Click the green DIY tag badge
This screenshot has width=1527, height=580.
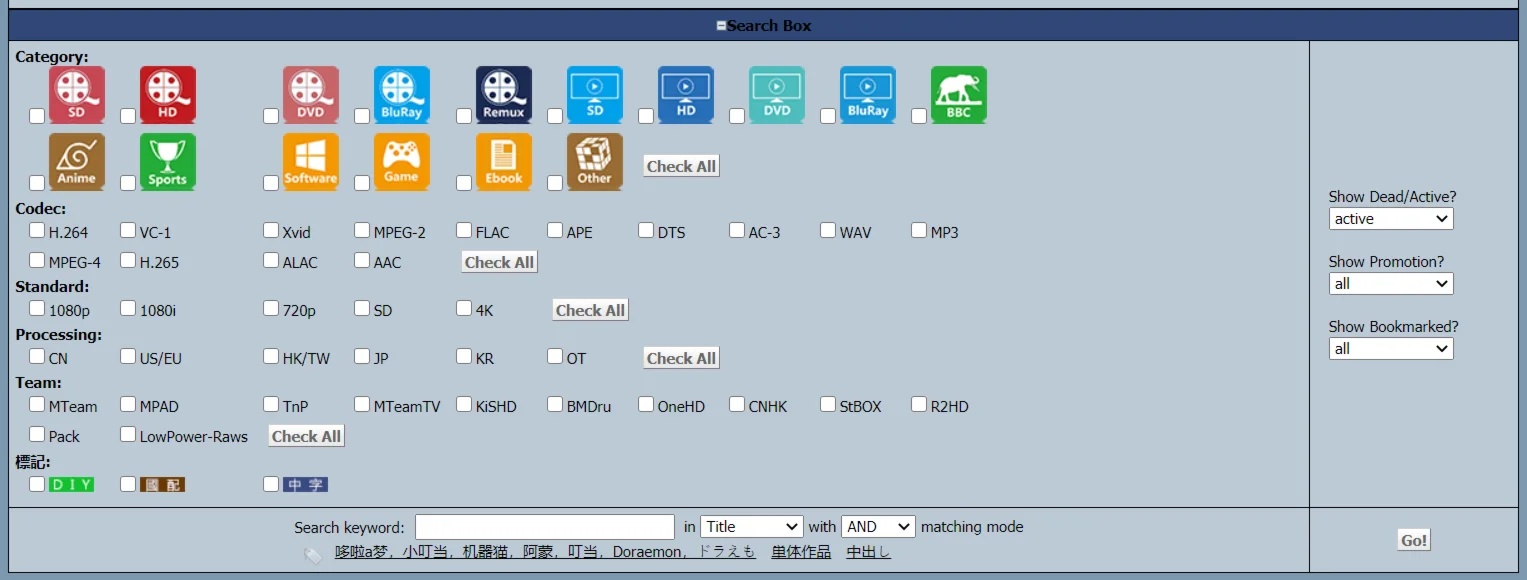pyautogui.click(x=71, y=485)
